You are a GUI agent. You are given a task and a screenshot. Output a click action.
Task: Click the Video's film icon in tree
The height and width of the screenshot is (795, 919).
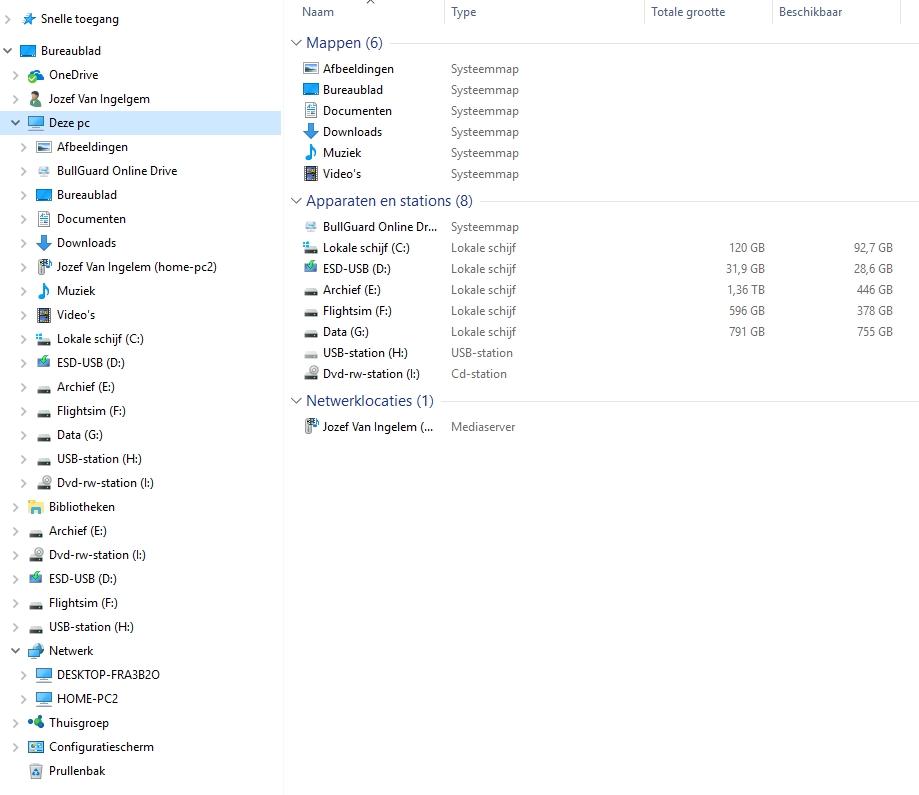pyautogui.click(x=44, y=315)
